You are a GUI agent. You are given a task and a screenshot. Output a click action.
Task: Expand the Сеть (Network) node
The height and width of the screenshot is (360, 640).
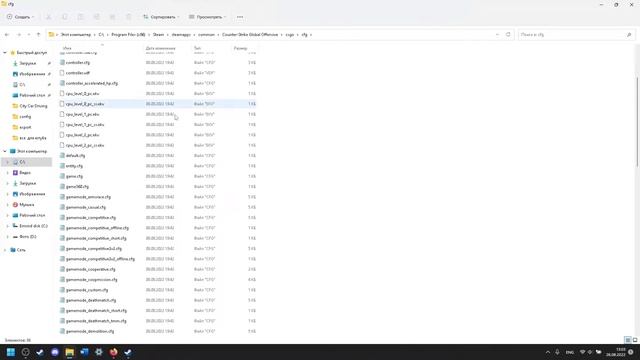(5, 250)
